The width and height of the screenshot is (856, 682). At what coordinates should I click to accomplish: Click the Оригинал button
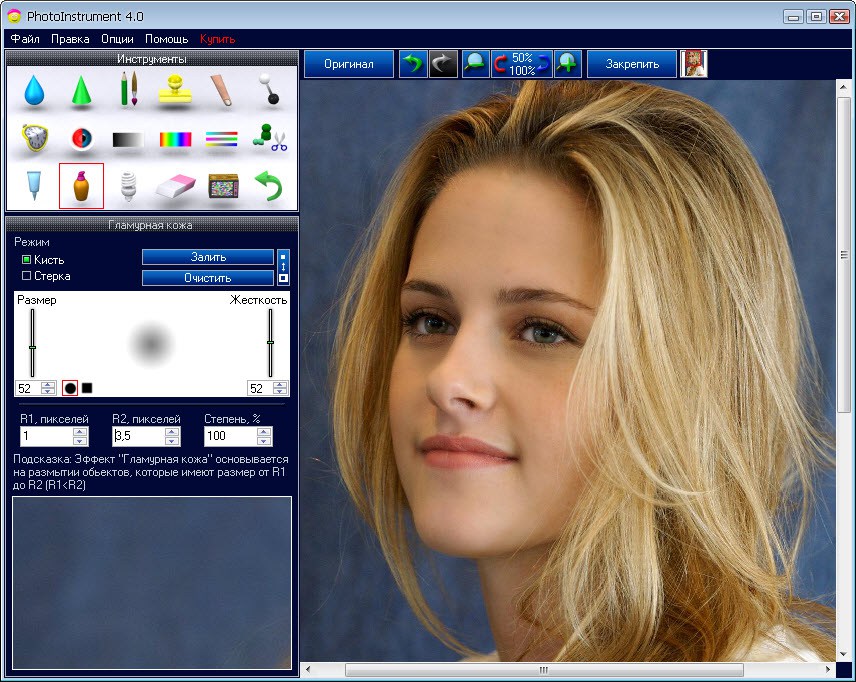tap(348, 63)
